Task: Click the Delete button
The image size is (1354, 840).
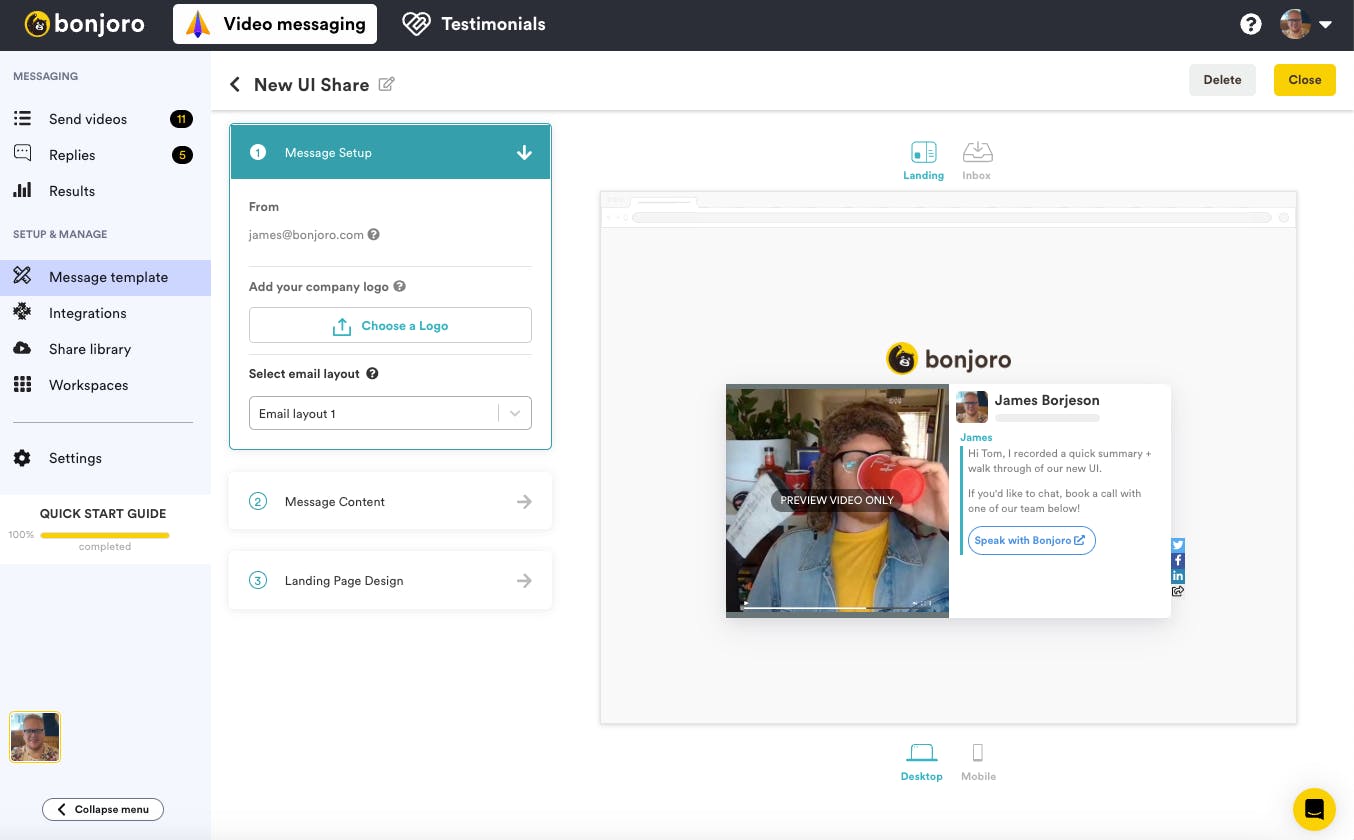Action: (1222, 80)
